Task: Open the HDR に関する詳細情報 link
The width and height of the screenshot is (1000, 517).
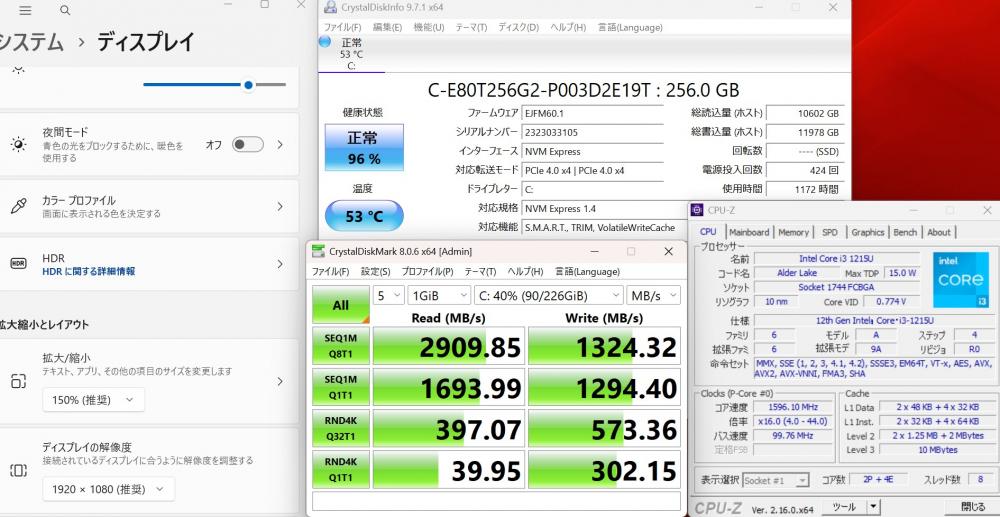Action: point(89,272)
